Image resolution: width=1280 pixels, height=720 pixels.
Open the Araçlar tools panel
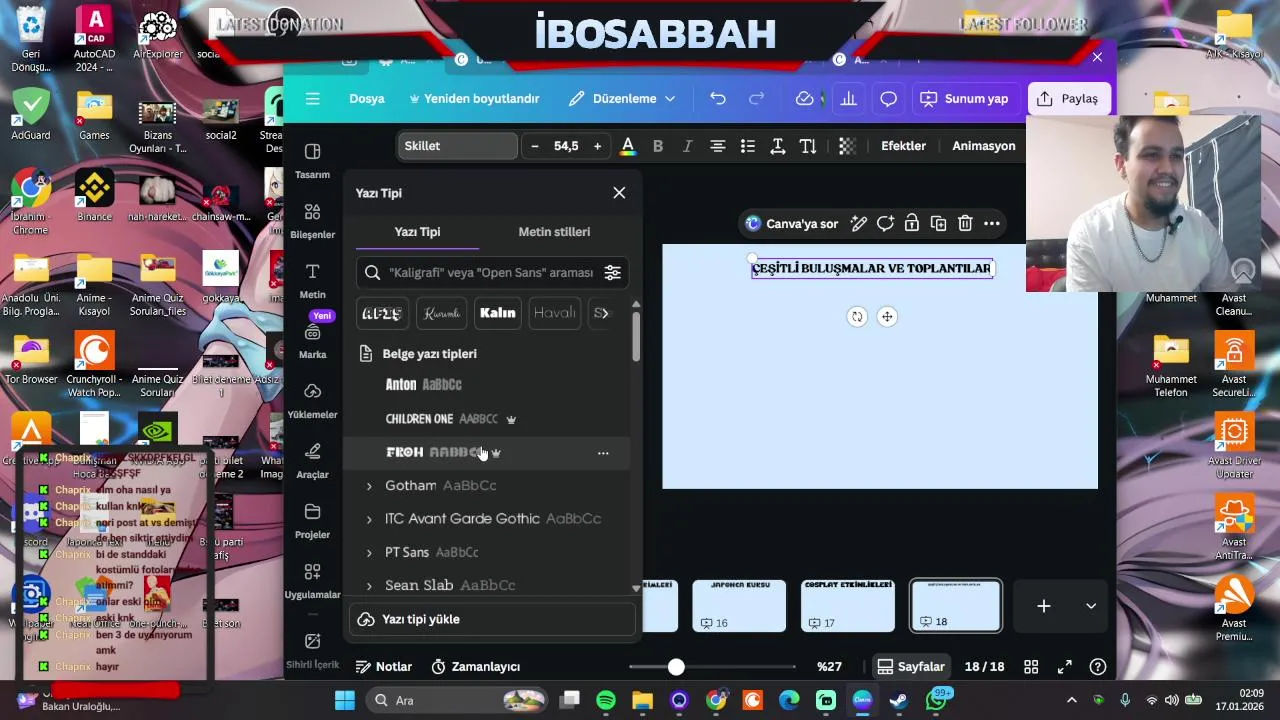point(312,461)
